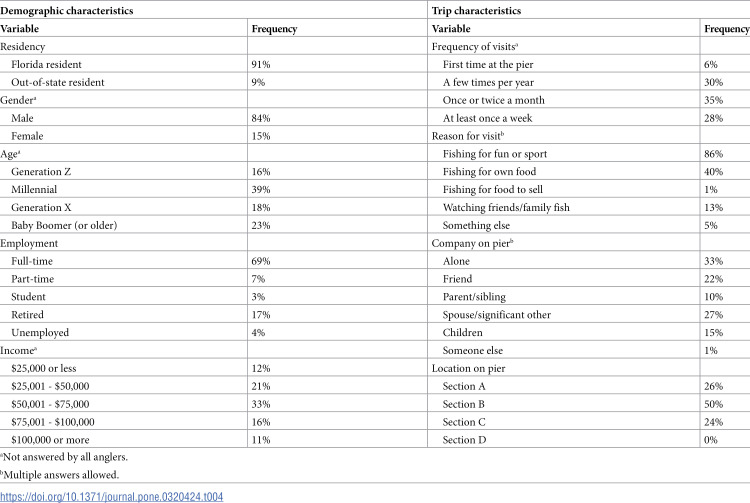This screenshot has width=750, height=503.
Task: Select the Trip characteristics header
Action: pyautogui.click(x=476, y=11)
